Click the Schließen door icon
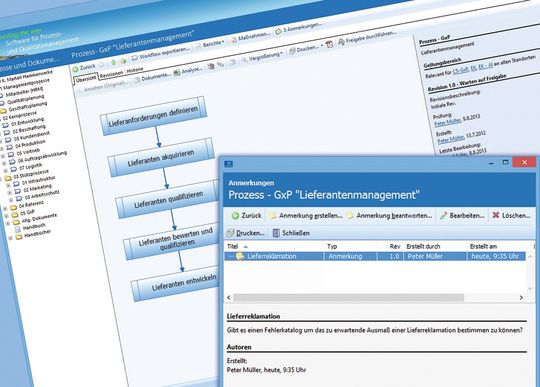Viewport: 540px width, 387px height. pos(276,233)
